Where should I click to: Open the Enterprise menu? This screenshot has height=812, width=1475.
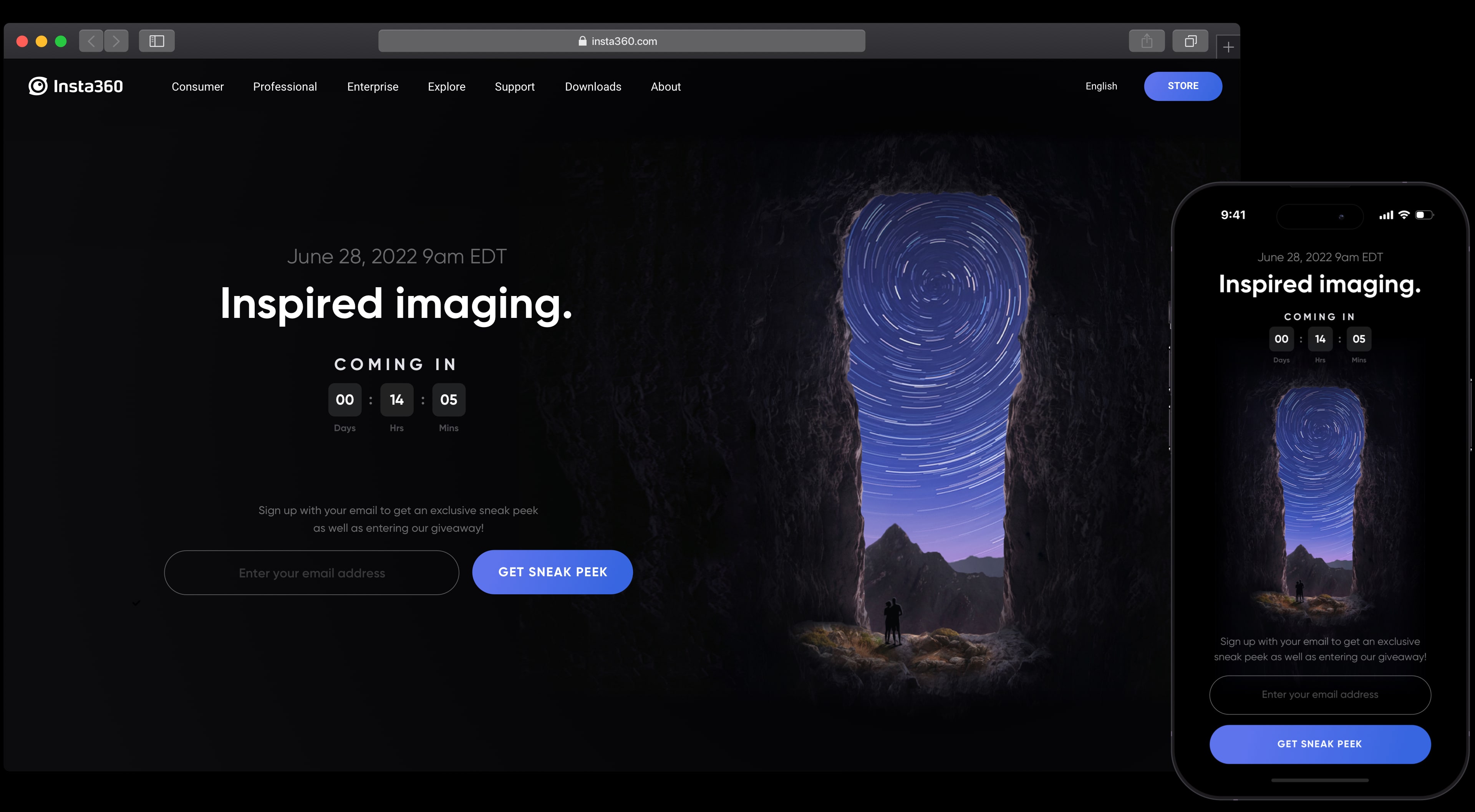pos(373,86)
